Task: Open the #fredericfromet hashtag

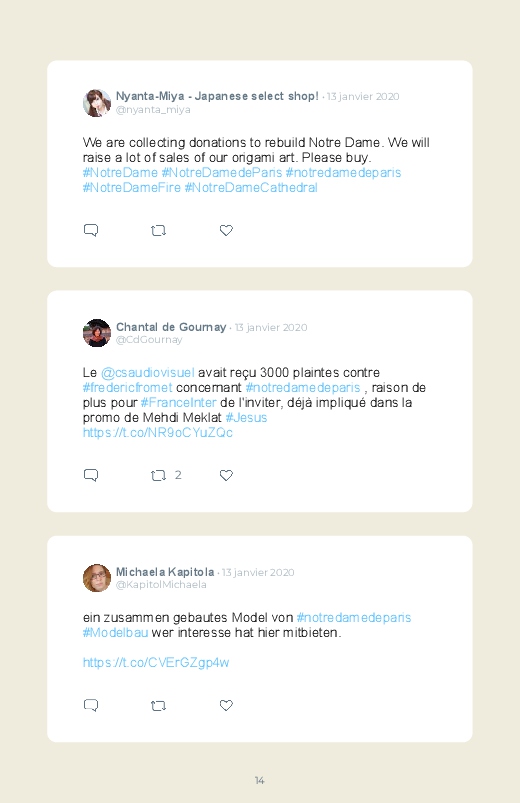Action: tap(128, 388)
